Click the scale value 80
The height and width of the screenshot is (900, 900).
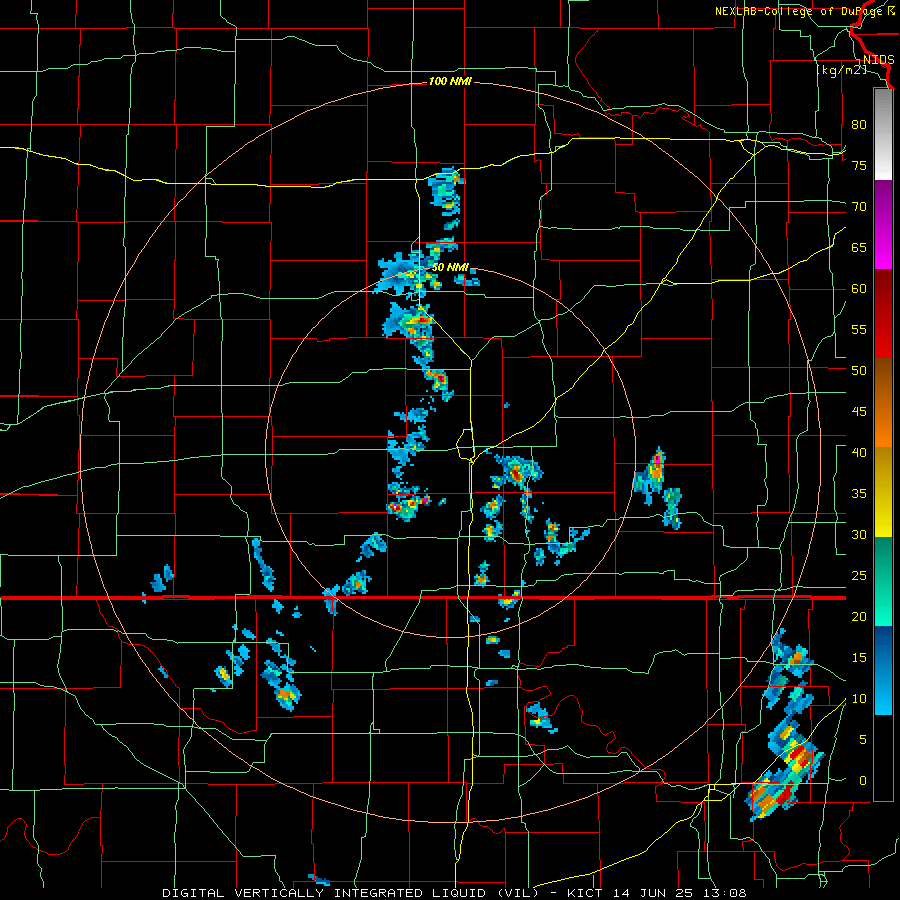859,125
